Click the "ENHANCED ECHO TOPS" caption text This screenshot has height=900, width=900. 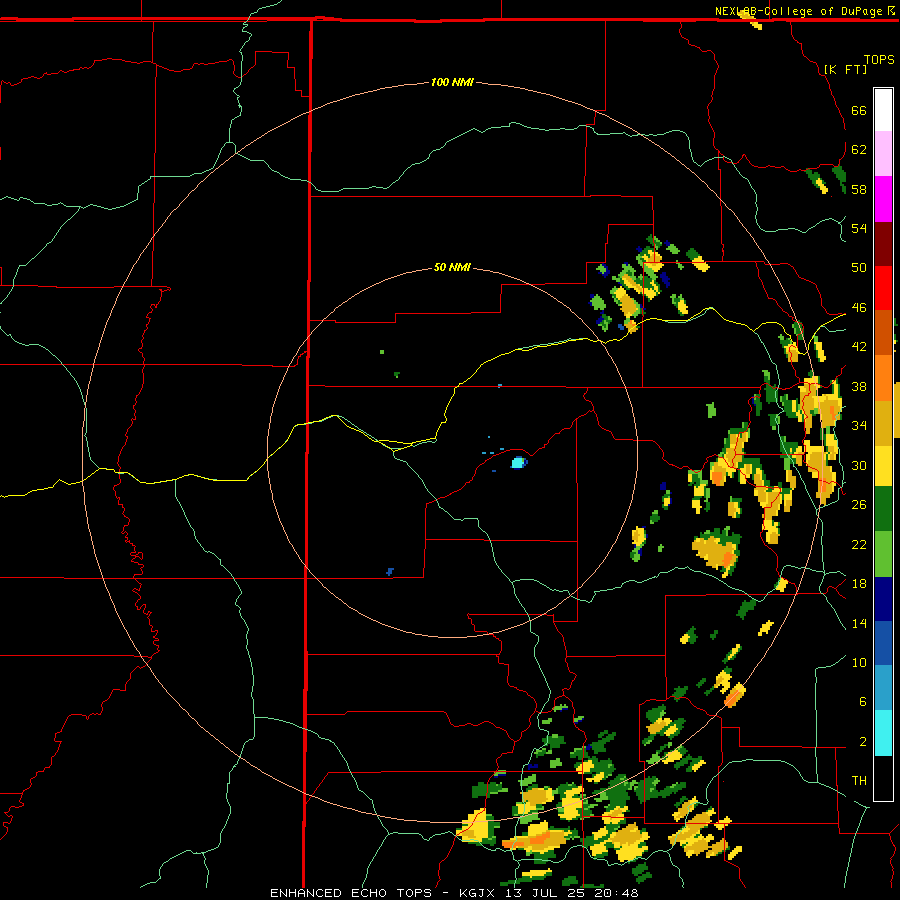click(x=351, y=893)
